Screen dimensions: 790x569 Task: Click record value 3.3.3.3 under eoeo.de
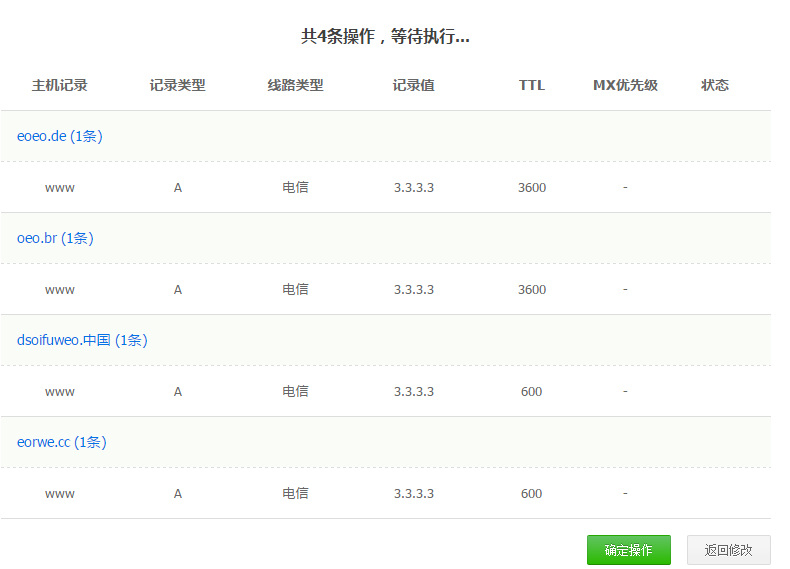414,187
